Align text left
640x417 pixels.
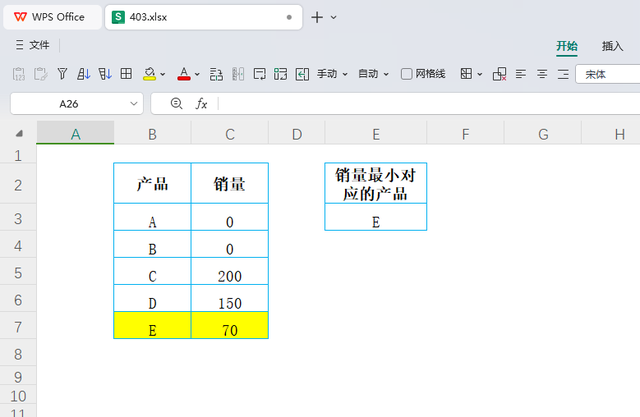click(520, 74)
